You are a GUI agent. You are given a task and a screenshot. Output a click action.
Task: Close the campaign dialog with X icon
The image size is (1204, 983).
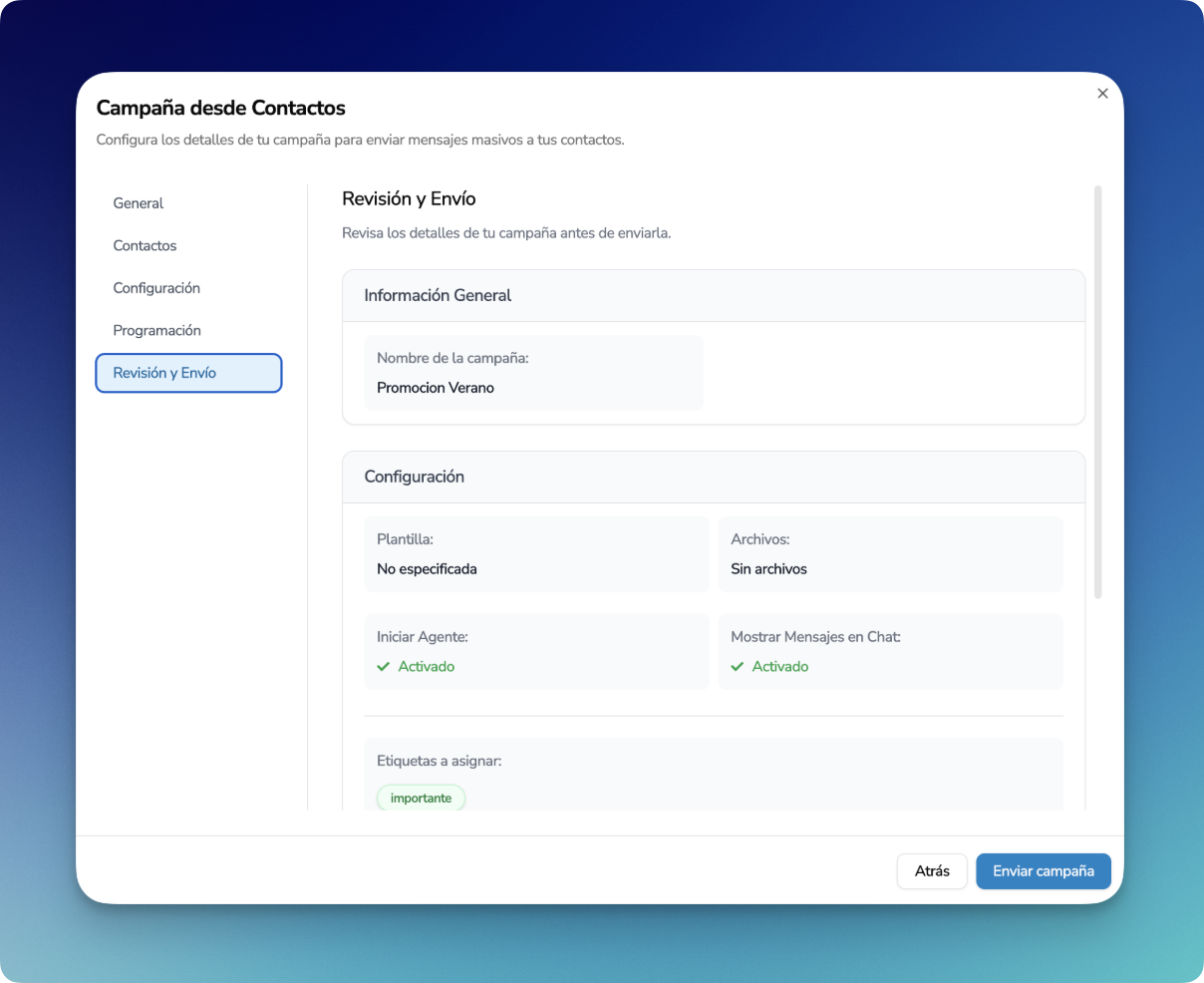(1102, 93)
